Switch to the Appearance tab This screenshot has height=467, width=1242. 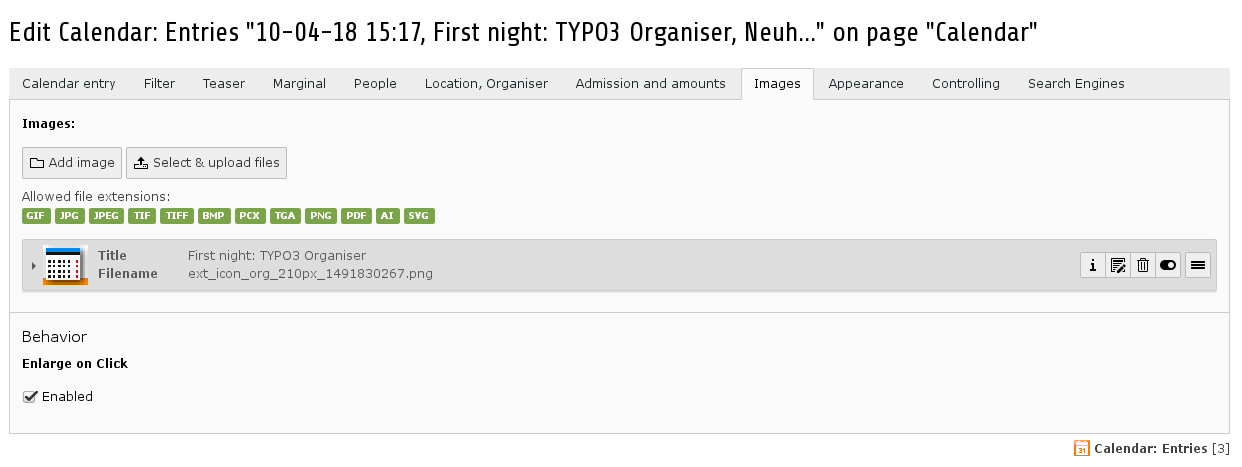866,84
